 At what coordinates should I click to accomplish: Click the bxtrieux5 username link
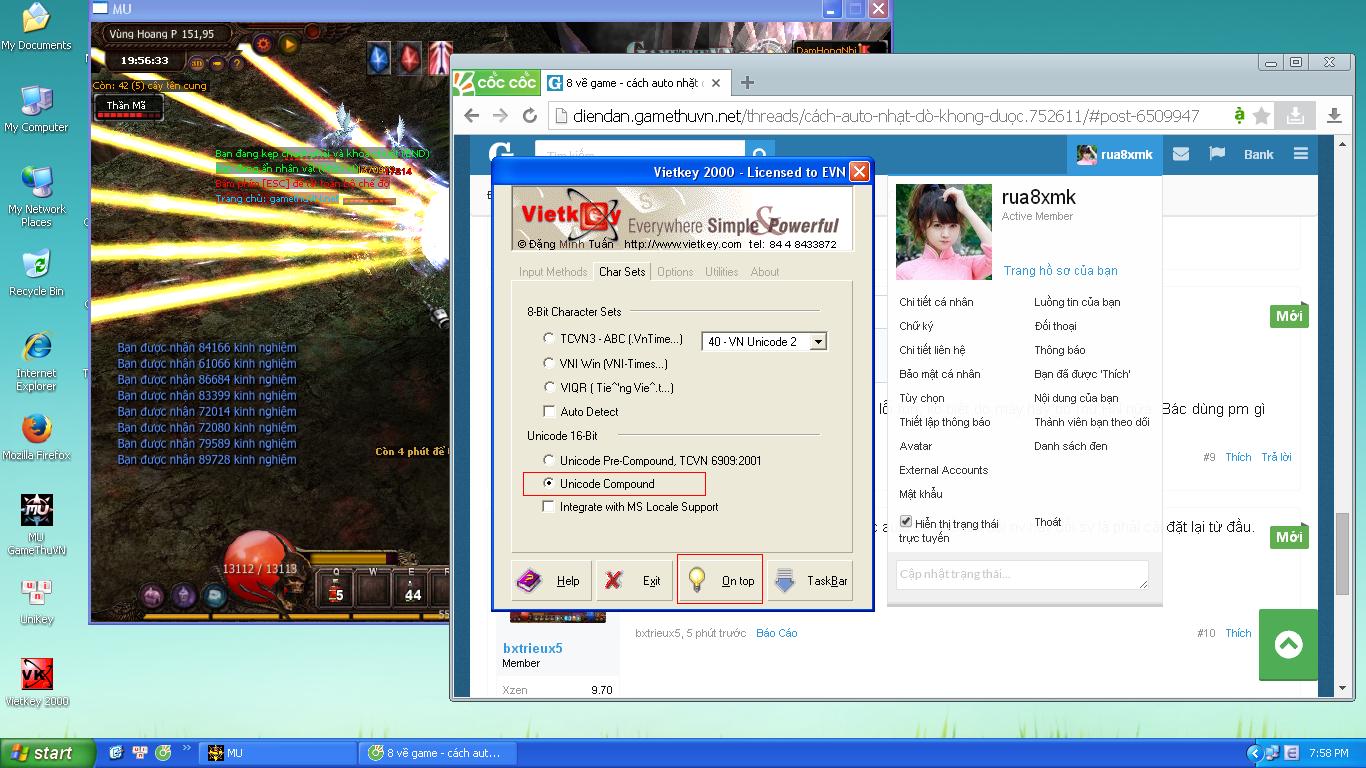[x=532, y=648]
